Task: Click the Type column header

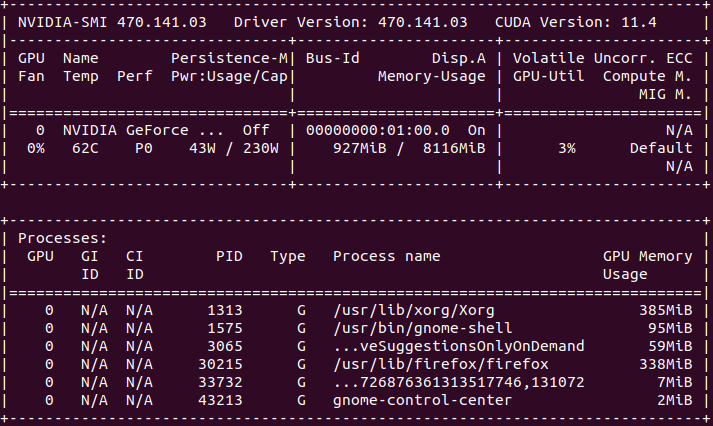Action: pyautogui.click(x=288, y=256)
